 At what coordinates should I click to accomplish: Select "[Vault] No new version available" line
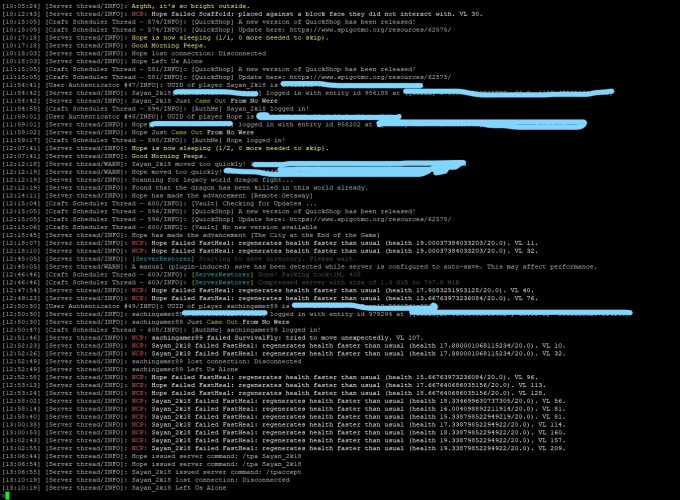(x=254, y=227)
